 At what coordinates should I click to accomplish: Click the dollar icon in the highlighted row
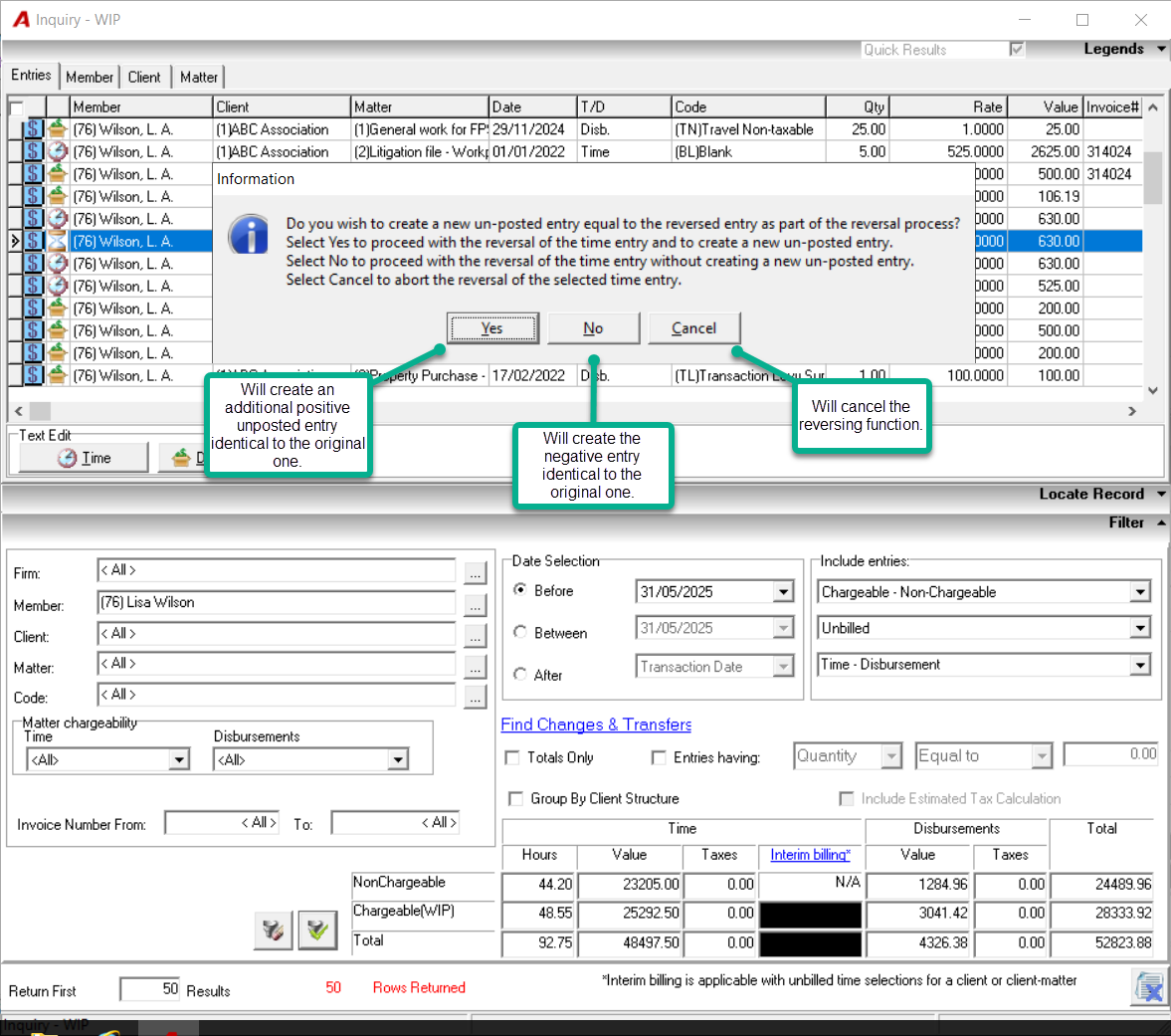33,241
